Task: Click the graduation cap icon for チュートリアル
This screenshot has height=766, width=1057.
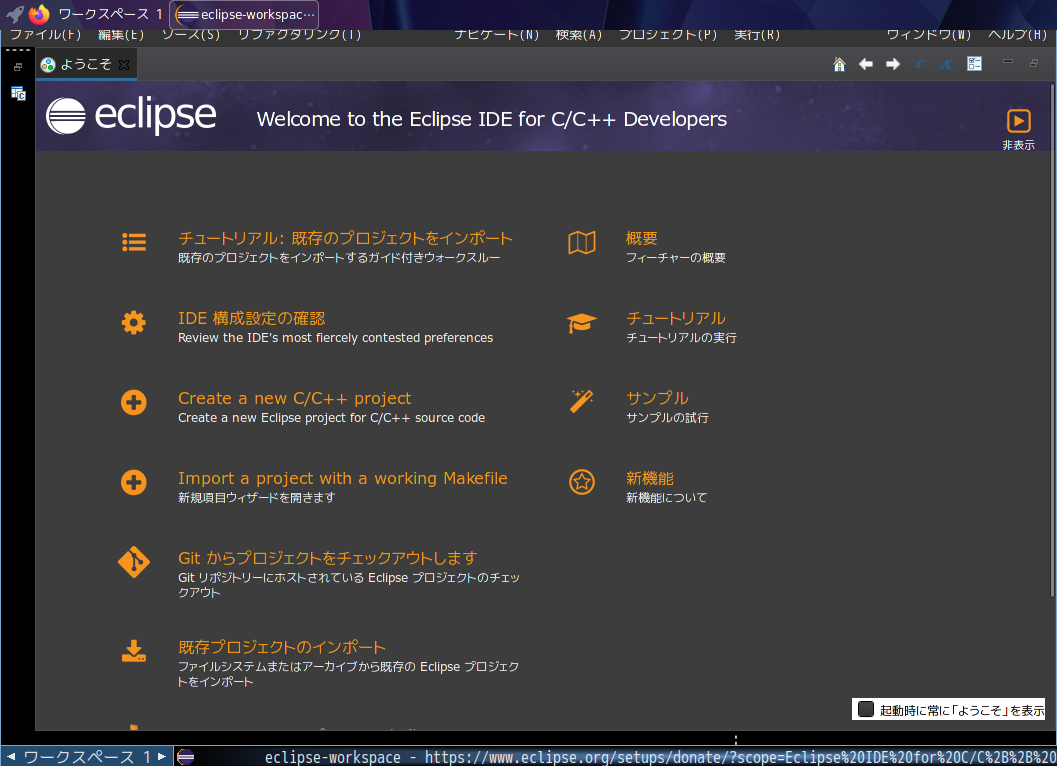Action: (582, 323)
